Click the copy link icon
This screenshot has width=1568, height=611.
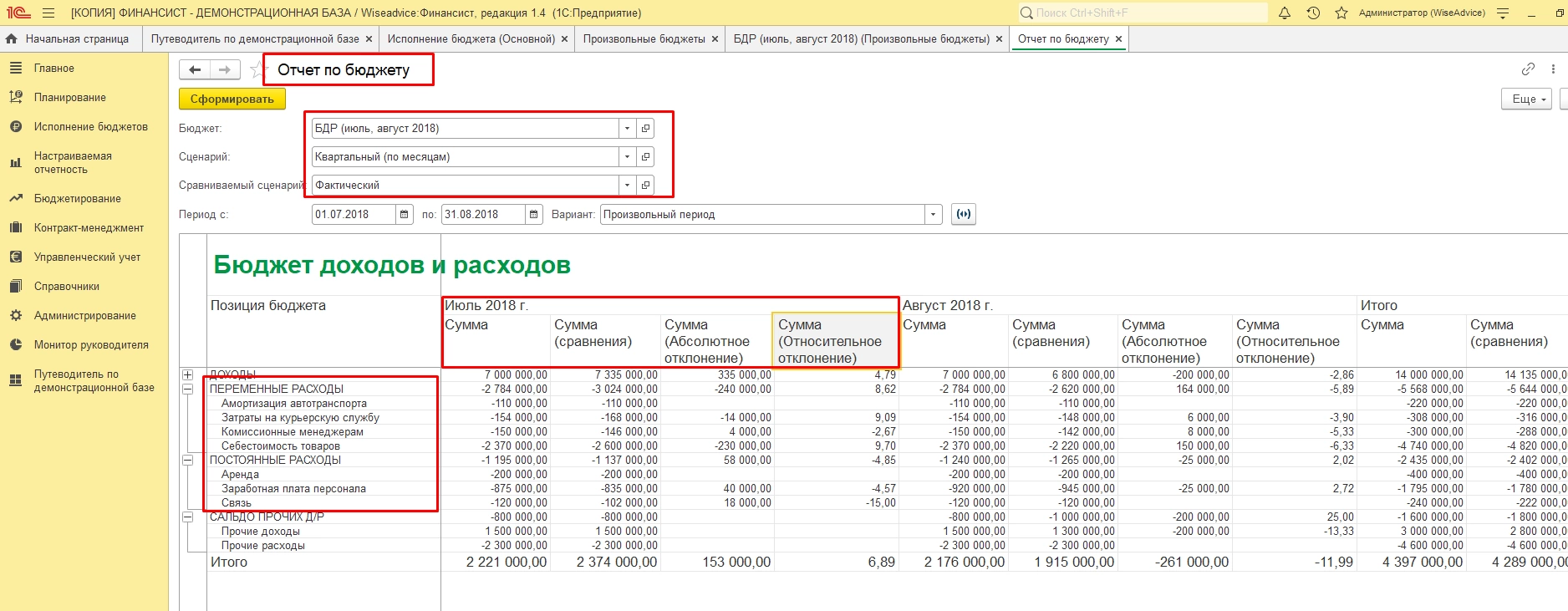[x=1528, y=69]
